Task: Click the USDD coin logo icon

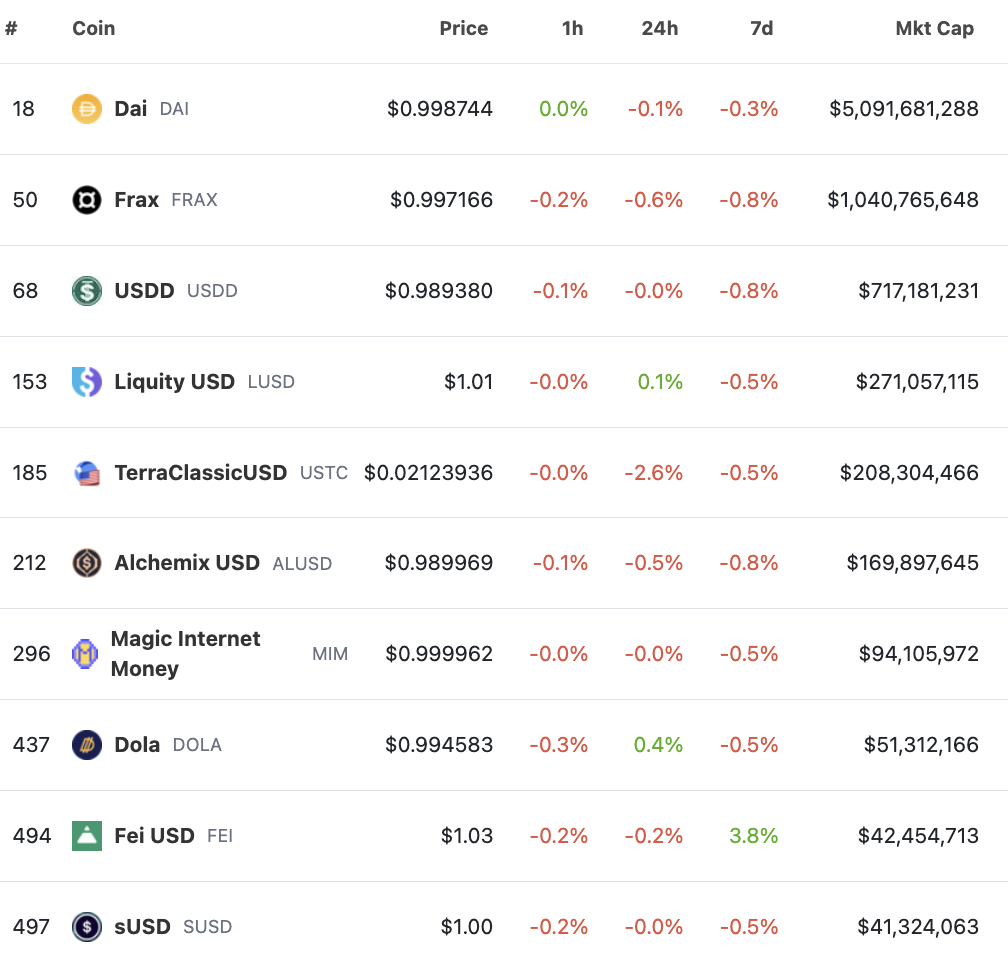Action: 87,291
